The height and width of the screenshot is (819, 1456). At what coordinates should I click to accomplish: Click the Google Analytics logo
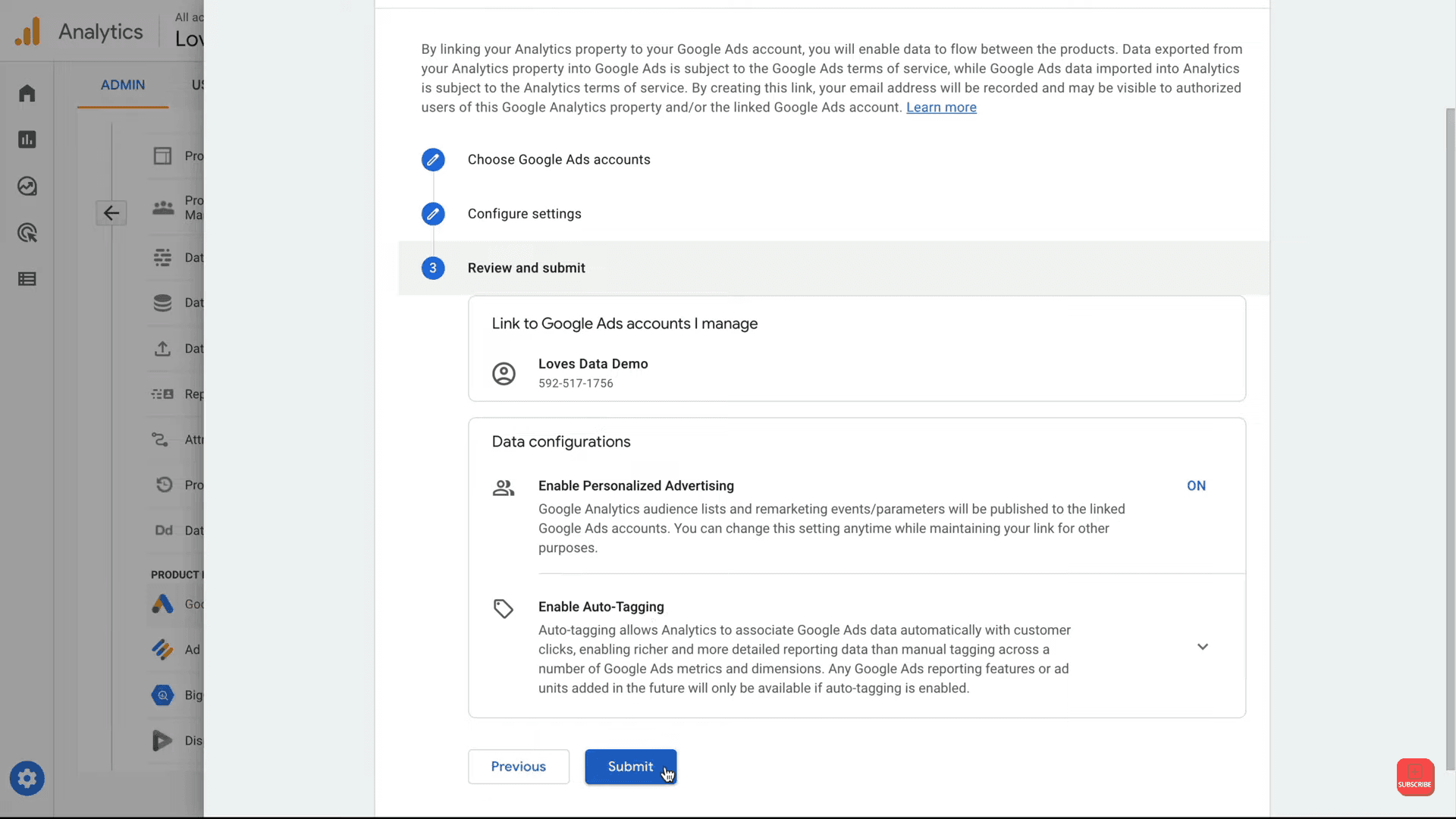coord(27,32)
